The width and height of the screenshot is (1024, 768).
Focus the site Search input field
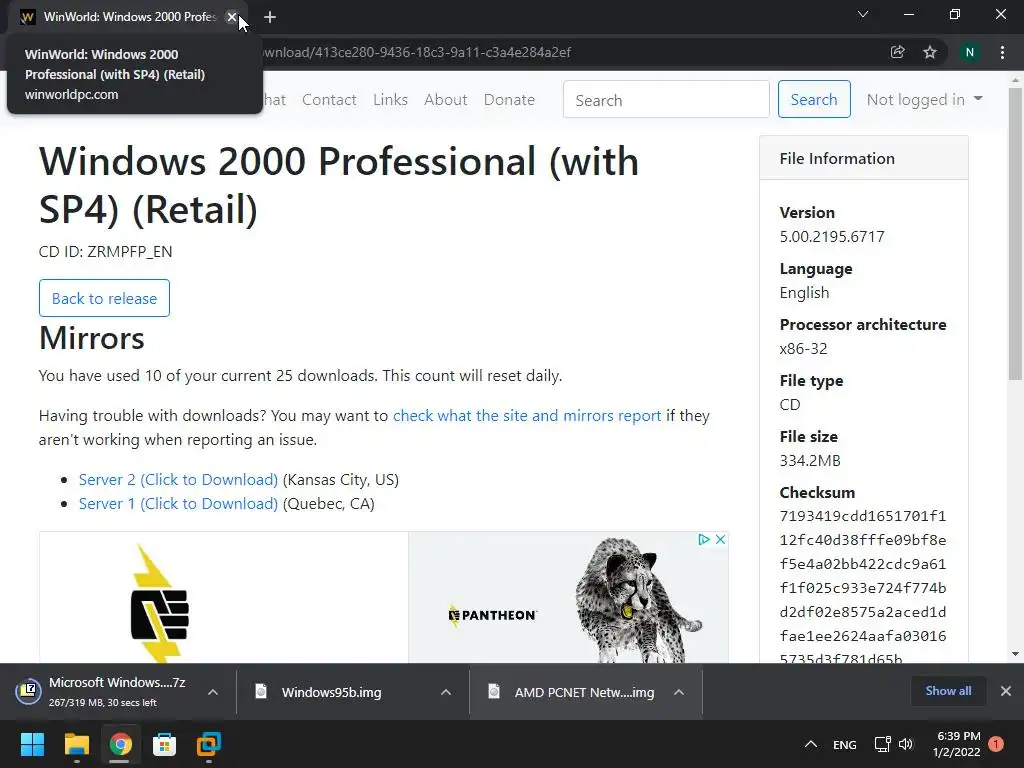click(666, 99)
